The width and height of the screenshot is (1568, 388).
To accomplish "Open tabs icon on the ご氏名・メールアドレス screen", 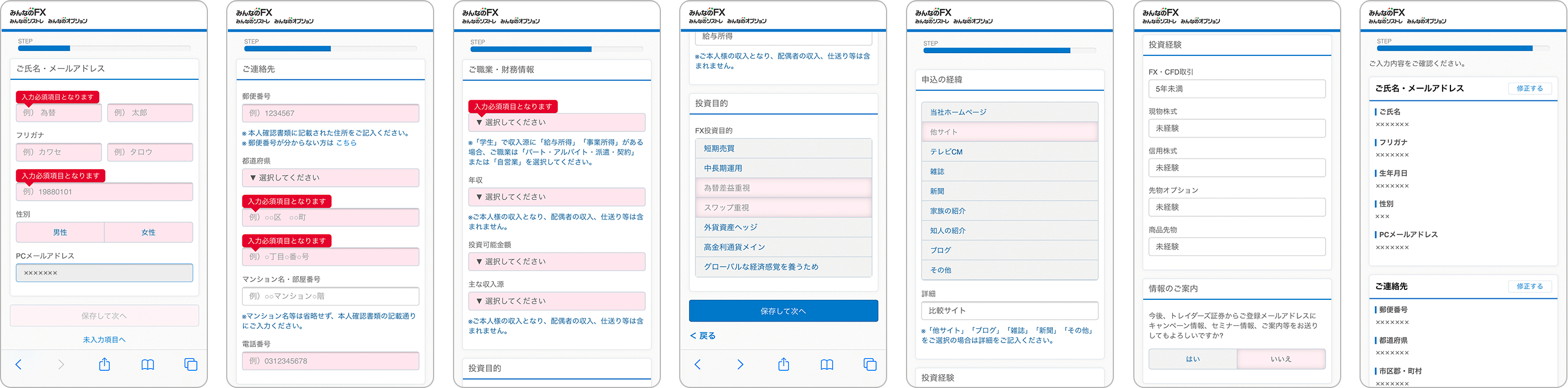I will coord(191,364).
